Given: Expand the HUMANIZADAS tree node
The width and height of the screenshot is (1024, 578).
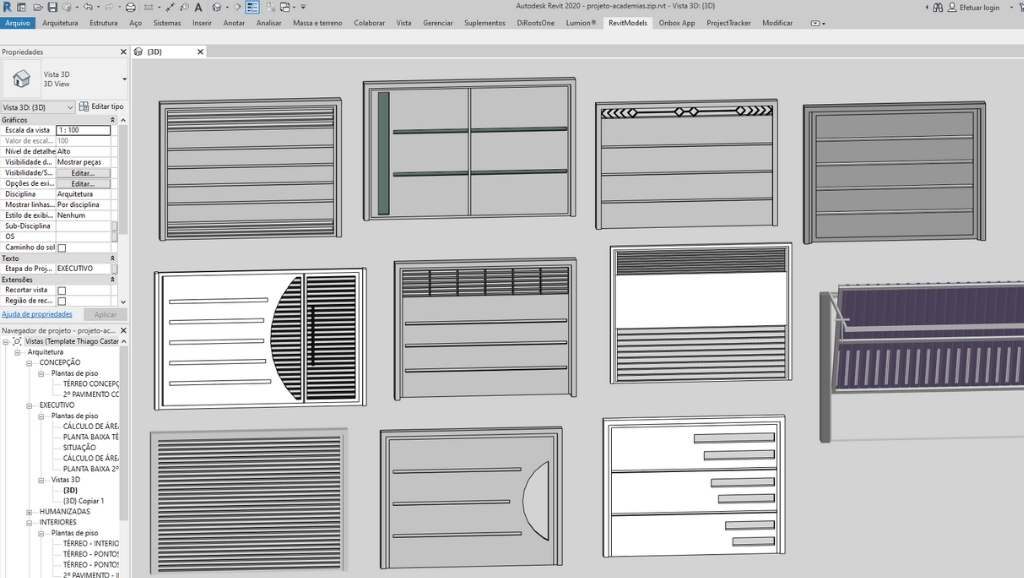Looking at the screenshot, I should click(29, 511).
